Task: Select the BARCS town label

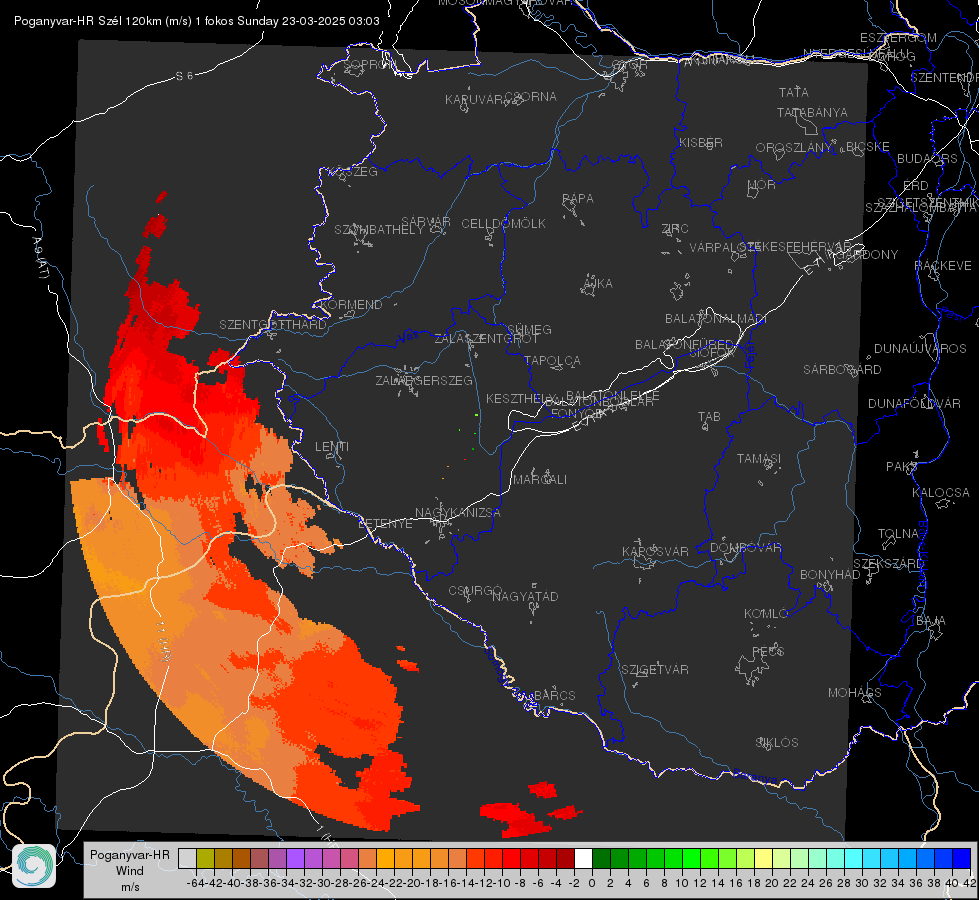Action: point(554,696)
